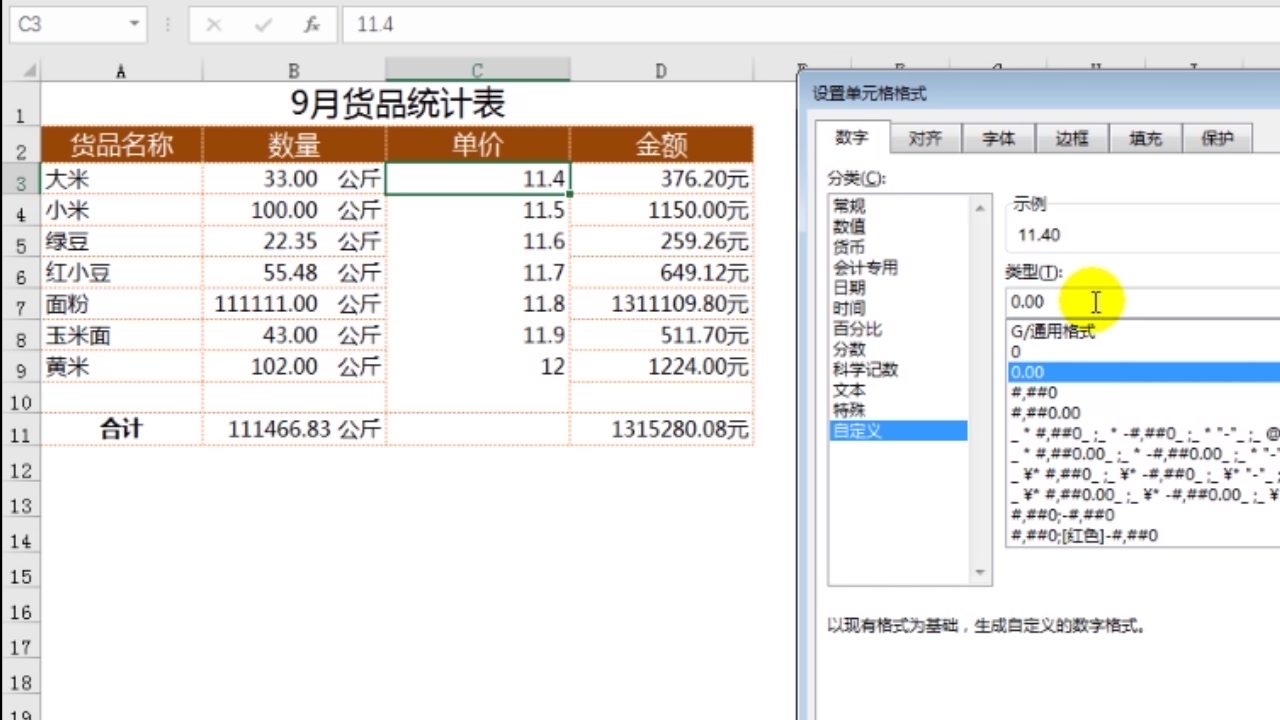The image size is (1280, 720).
Task: Click the column D header
Action: click(x=660, y=71)
